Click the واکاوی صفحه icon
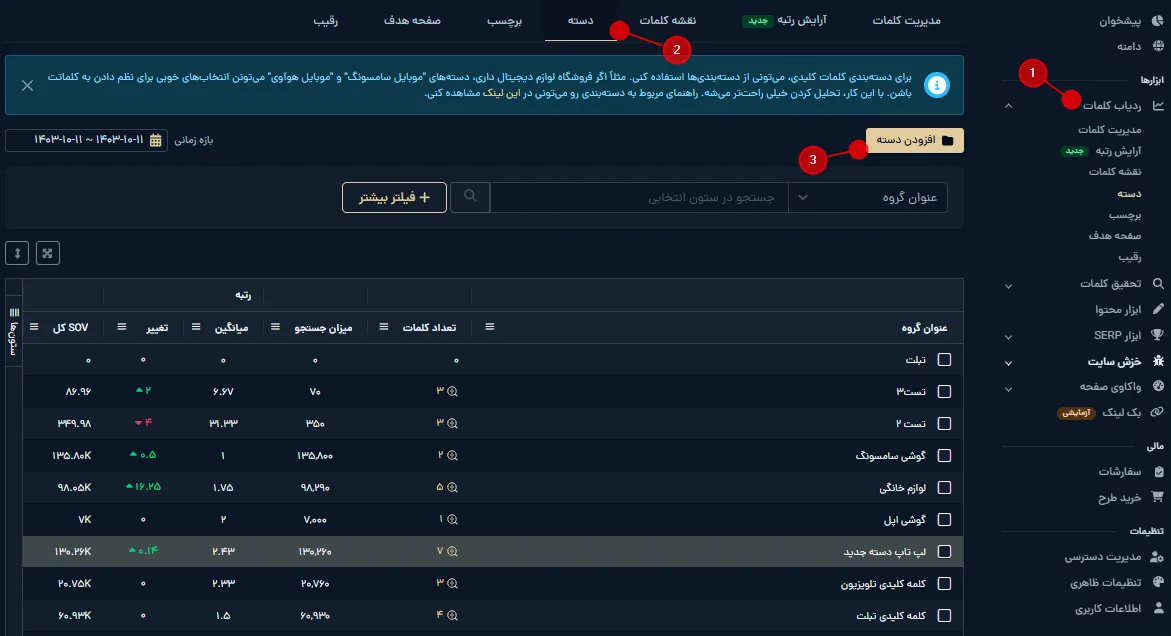Screen dimensions: 1171x636 point(1158,387)
